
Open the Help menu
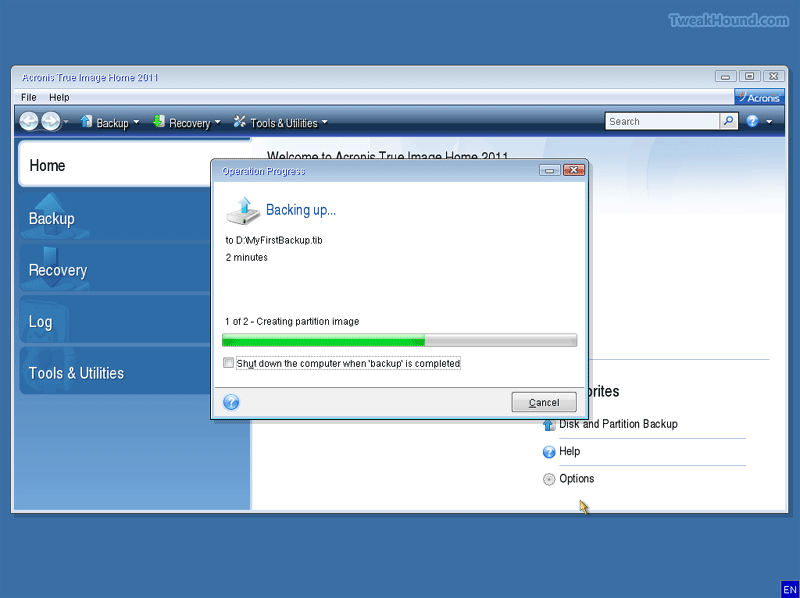point(59,97)
